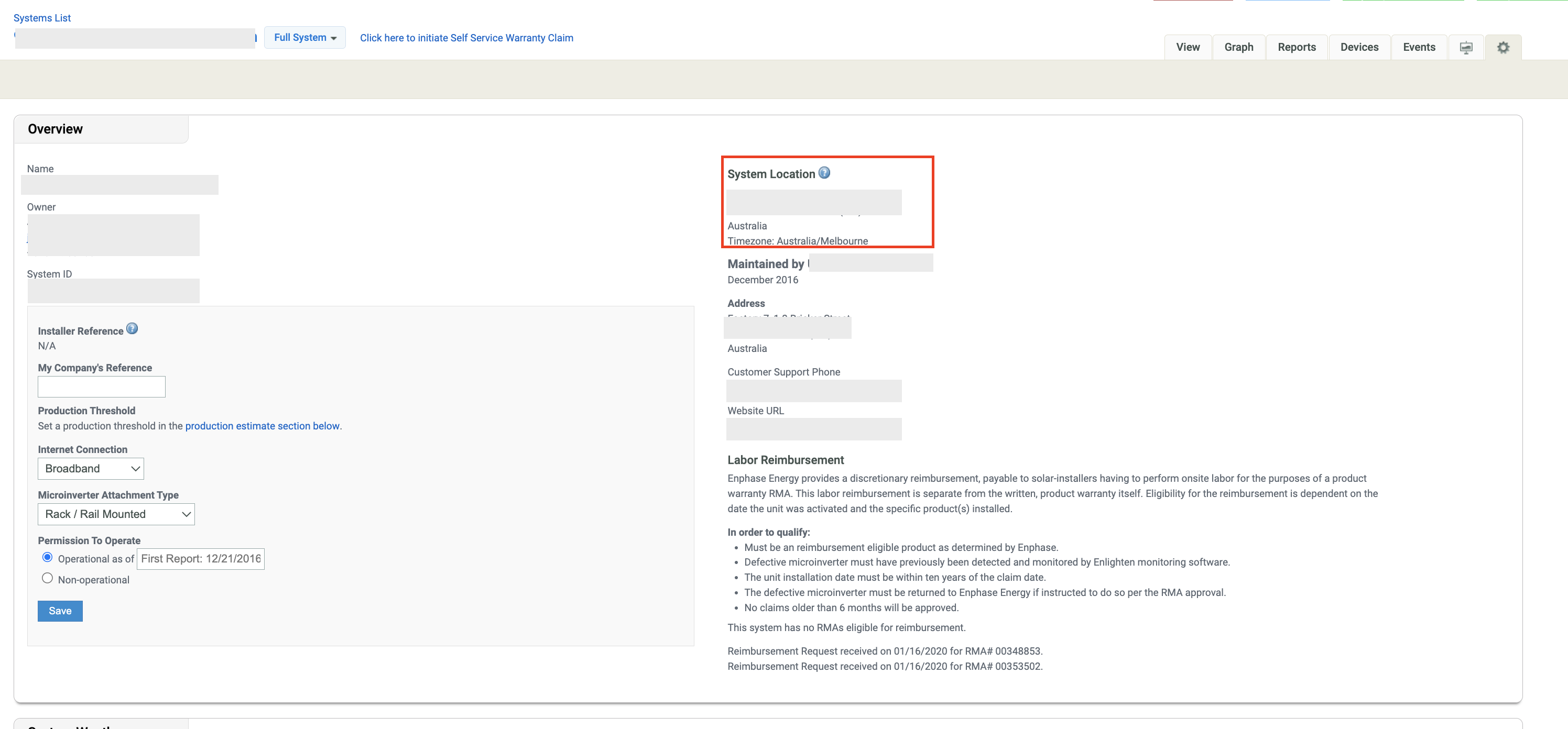Select the "Operational as of" radio button
Screen dimensions: 1568x729
click(47, 557)
